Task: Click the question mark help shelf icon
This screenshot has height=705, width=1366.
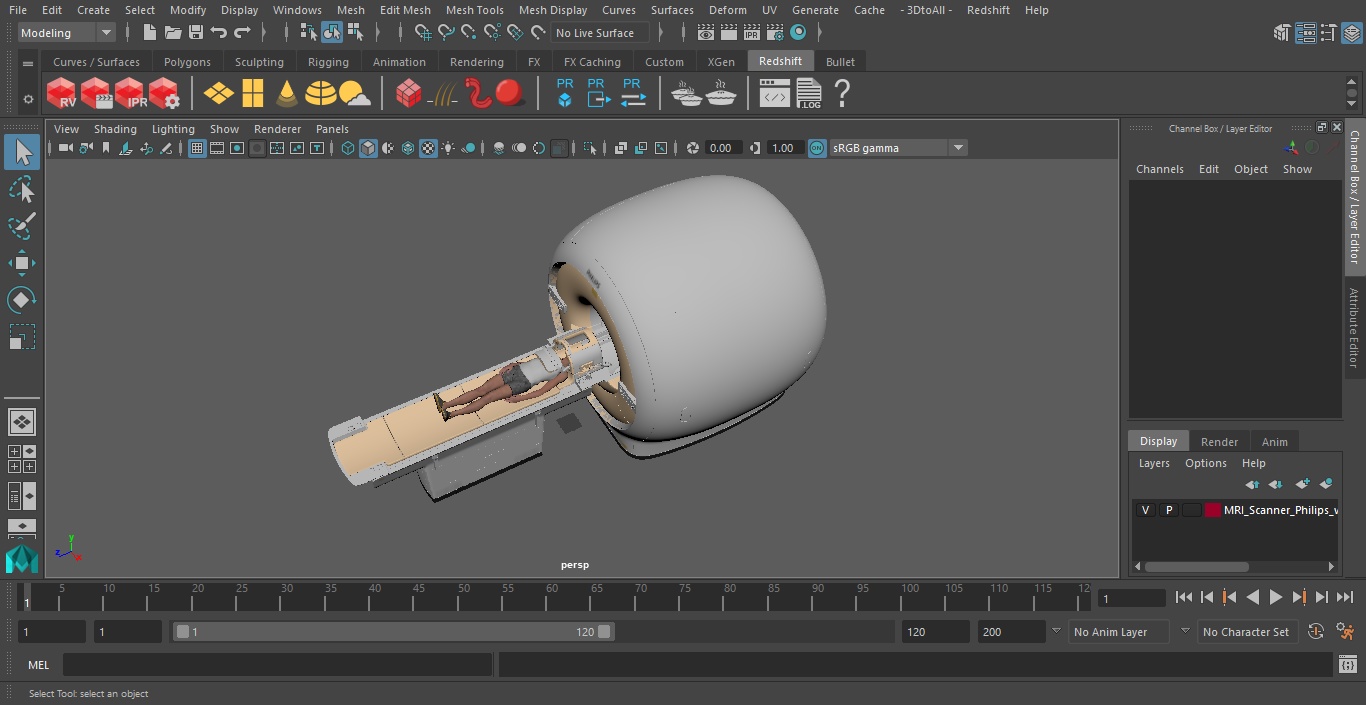Action: pyautogui.click(x=842, y=94)
